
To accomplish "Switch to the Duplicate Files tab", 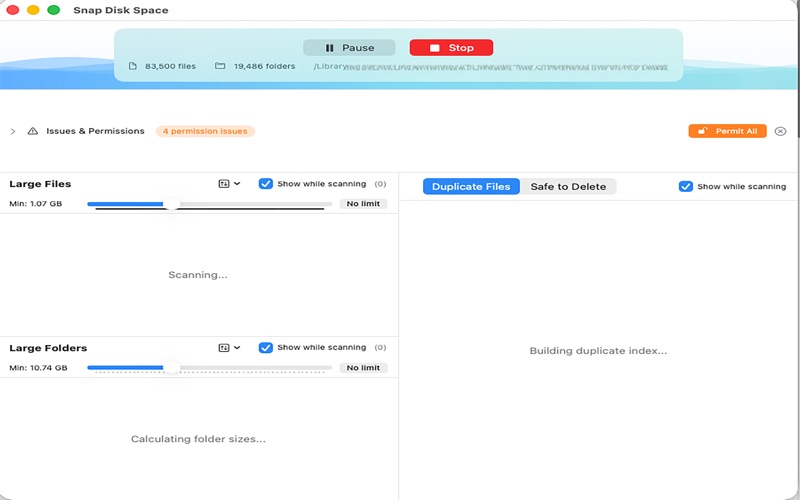I will tap(471, 186).
